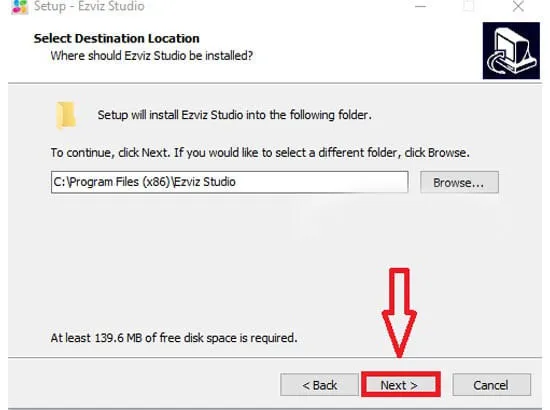Cancel the Ezviz Studio installation
Screen dimensions: 550x410
(x=491, y=385)
